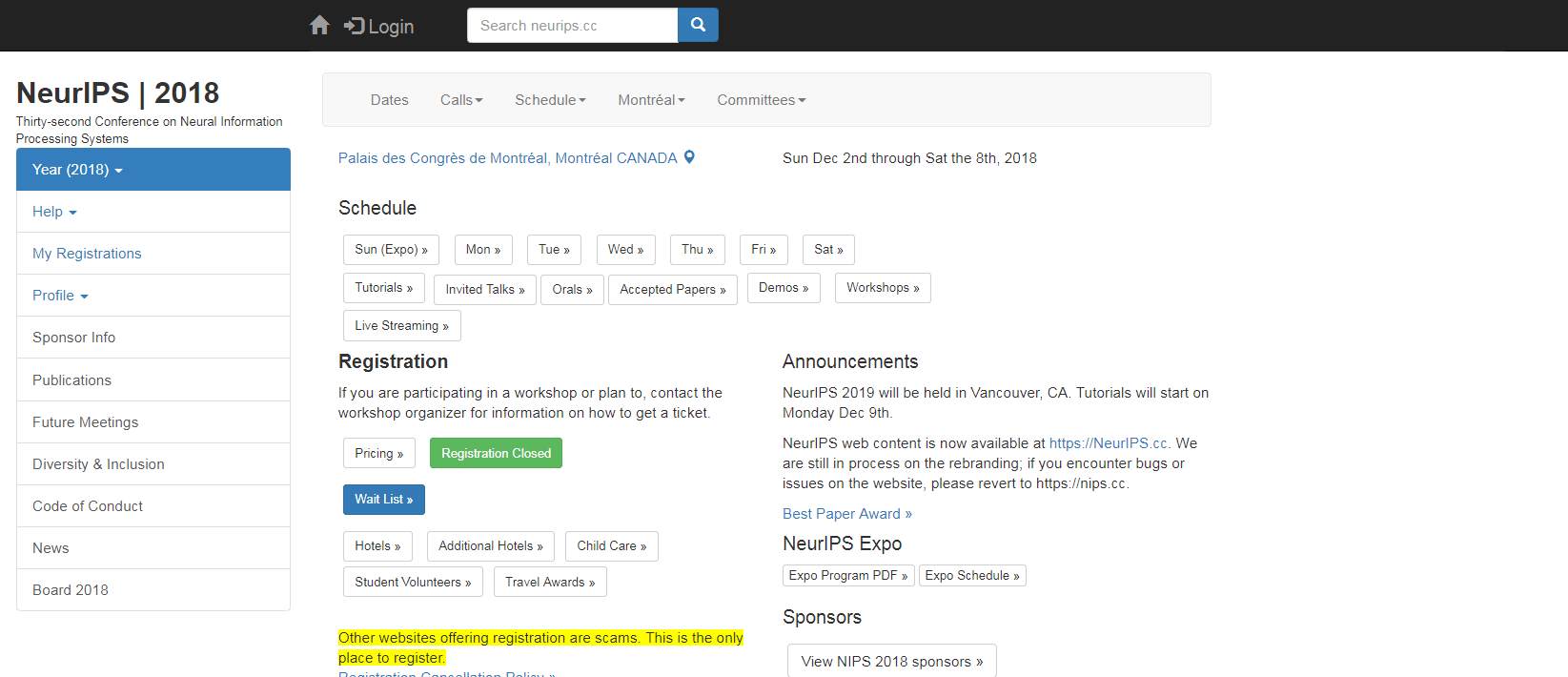Image resolution: width=1568 pixels, height=677 pixels.
Task: Open map pin next to Montréal CANADA
Action: pyautogui.click(x=690, y=157)
